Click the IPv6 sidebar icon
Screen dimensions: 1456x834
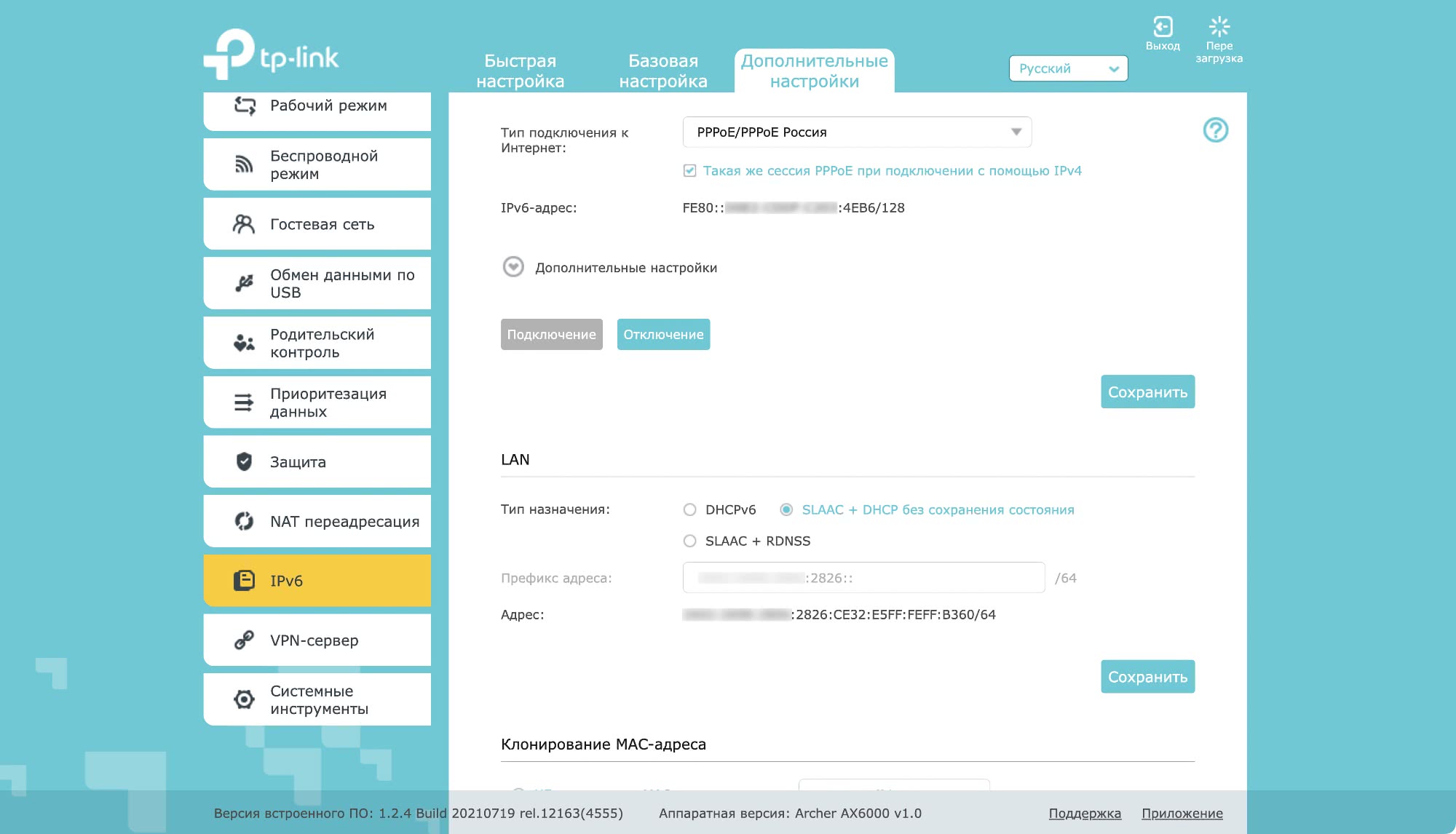click(244, 581)
